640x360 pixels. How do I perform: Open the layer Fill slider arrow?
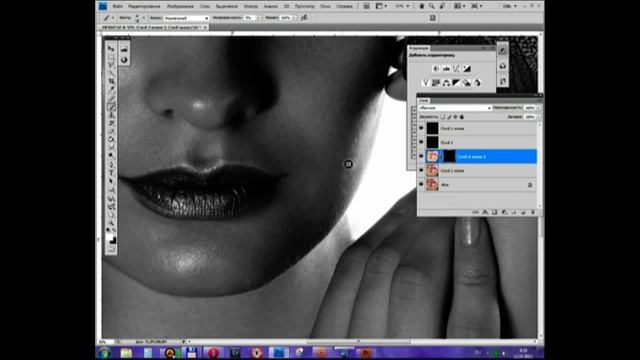coord(538,117)
